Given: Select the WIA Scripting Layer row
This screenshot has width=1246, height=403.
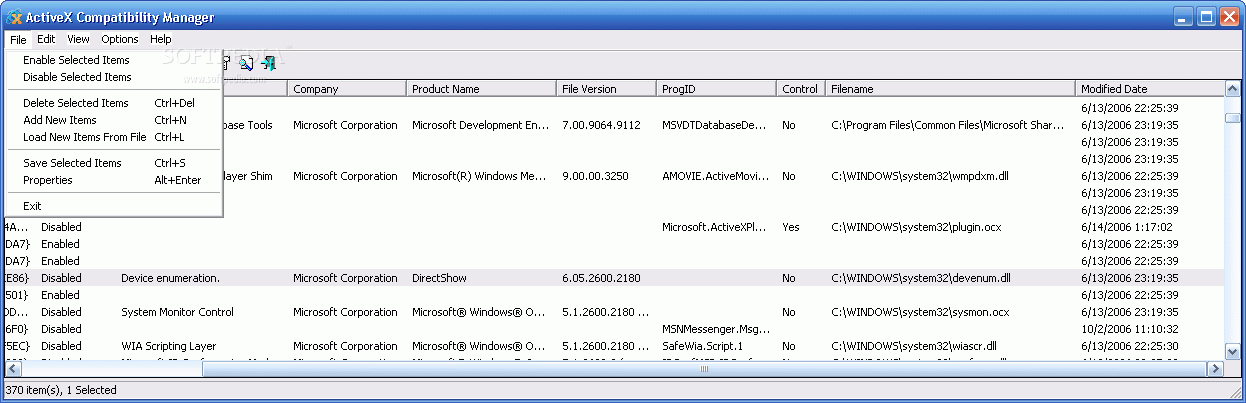Looking at the screenshot, I should point(614,346).
